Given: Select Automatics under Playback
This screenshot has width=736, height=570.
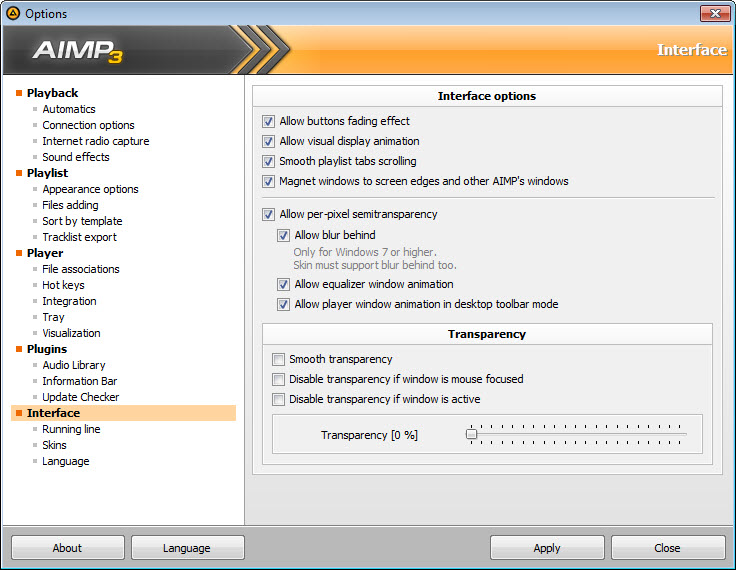Looking at the screenshot, I should tap(69, 109).
